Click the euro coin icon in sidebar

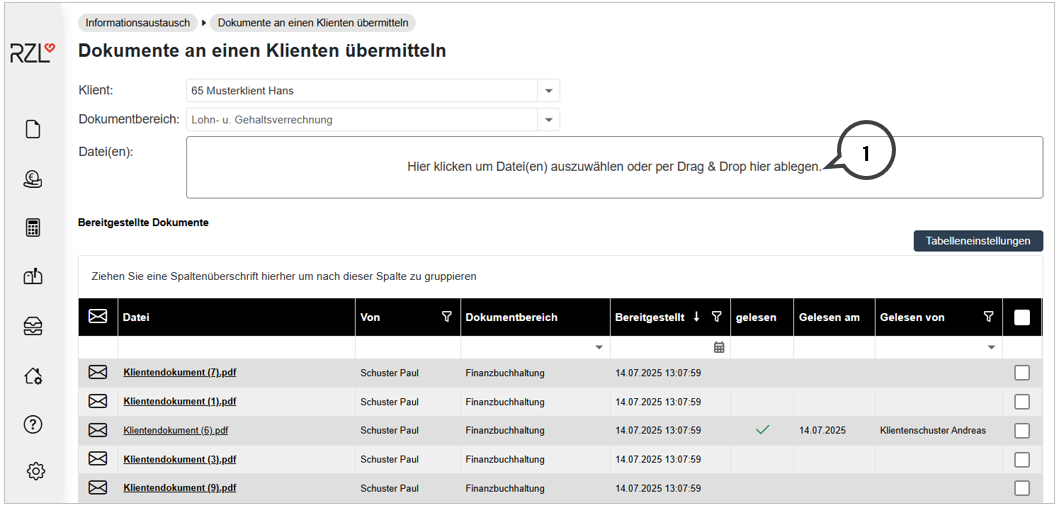click(x=33, y=179)
